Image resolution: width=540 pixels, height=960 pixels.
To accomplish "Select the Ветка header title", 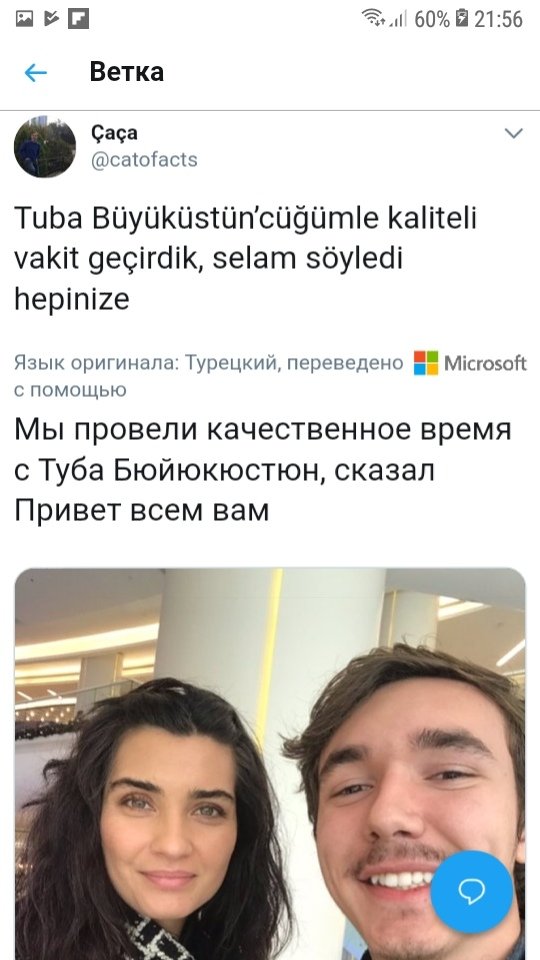I will [x=127, y=72].
